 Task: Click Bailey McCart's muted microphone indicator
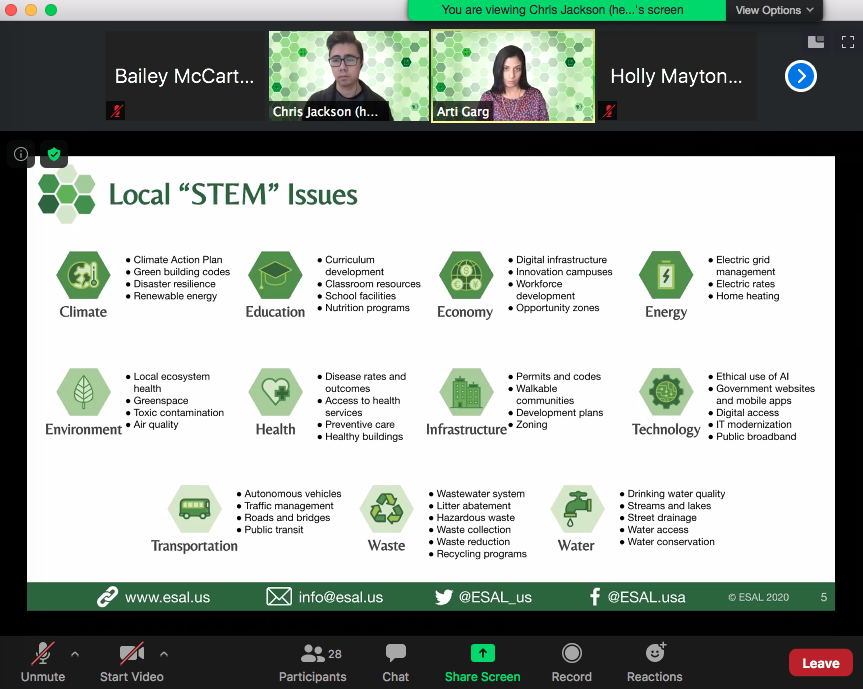click(x=115, y=111)
